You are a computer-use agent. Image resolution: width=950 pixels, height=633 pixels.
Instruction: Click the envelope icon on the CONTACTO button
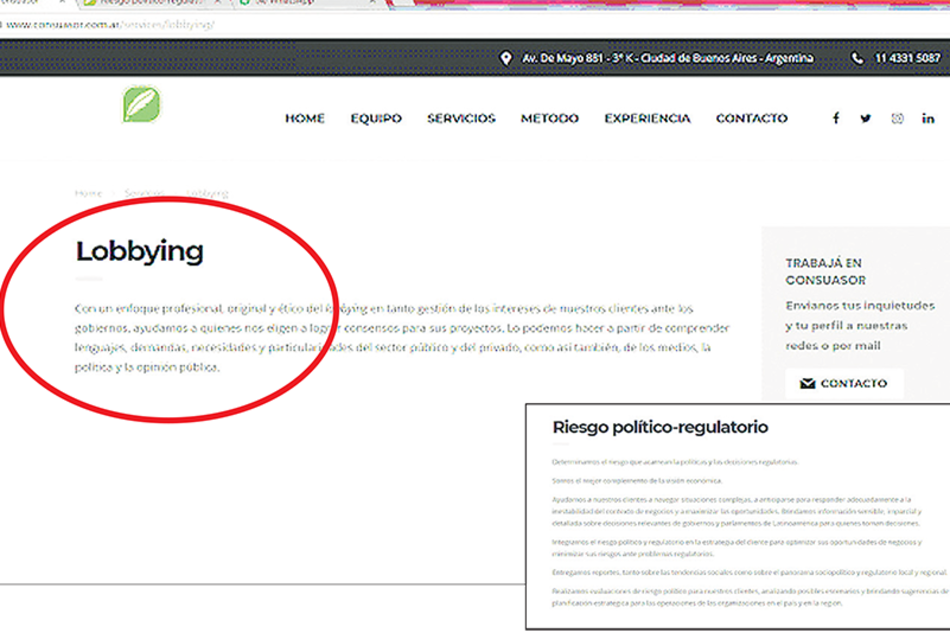[808, 382]
